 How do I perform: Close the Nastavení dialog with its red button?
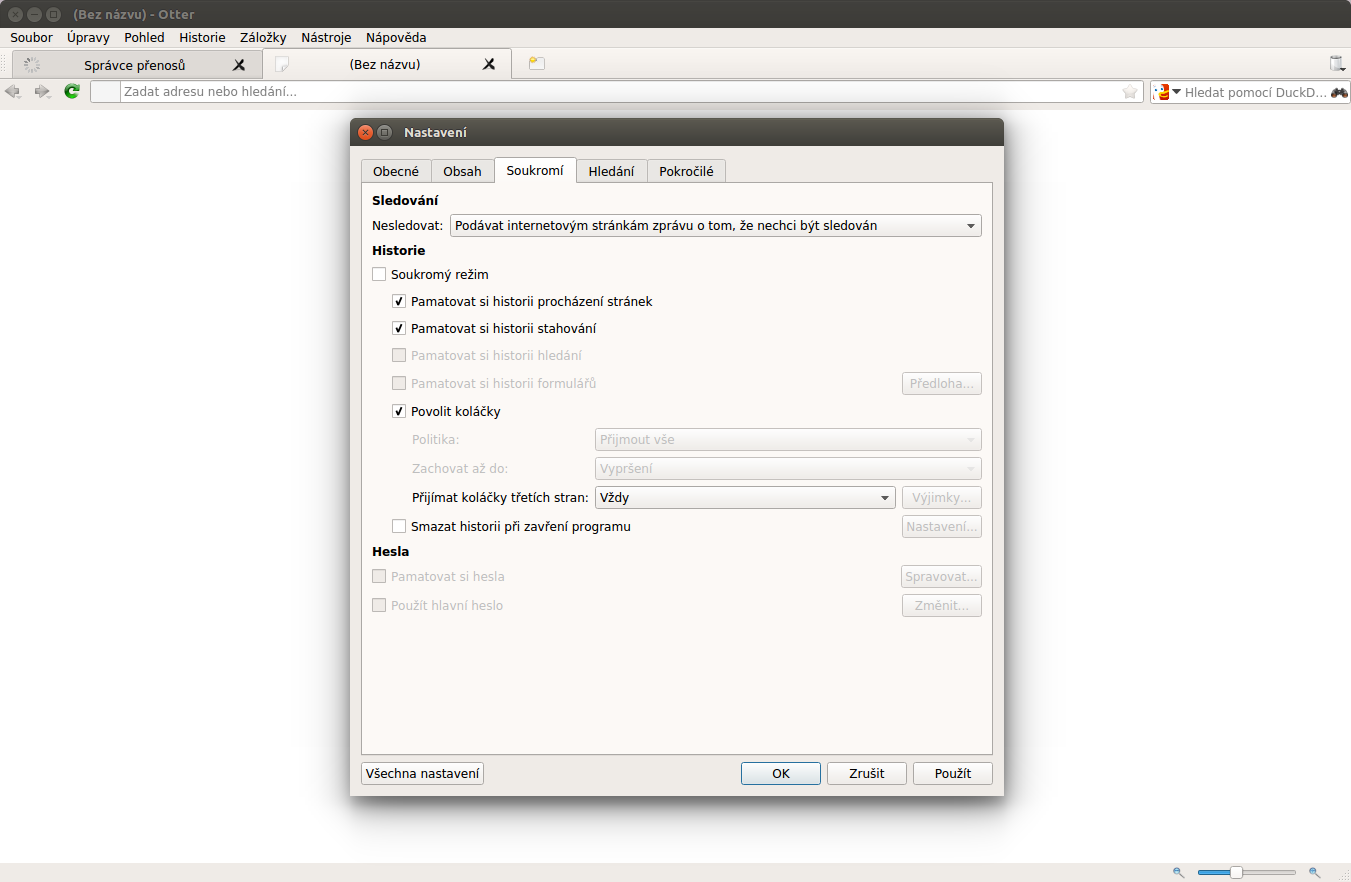(365, 132)
